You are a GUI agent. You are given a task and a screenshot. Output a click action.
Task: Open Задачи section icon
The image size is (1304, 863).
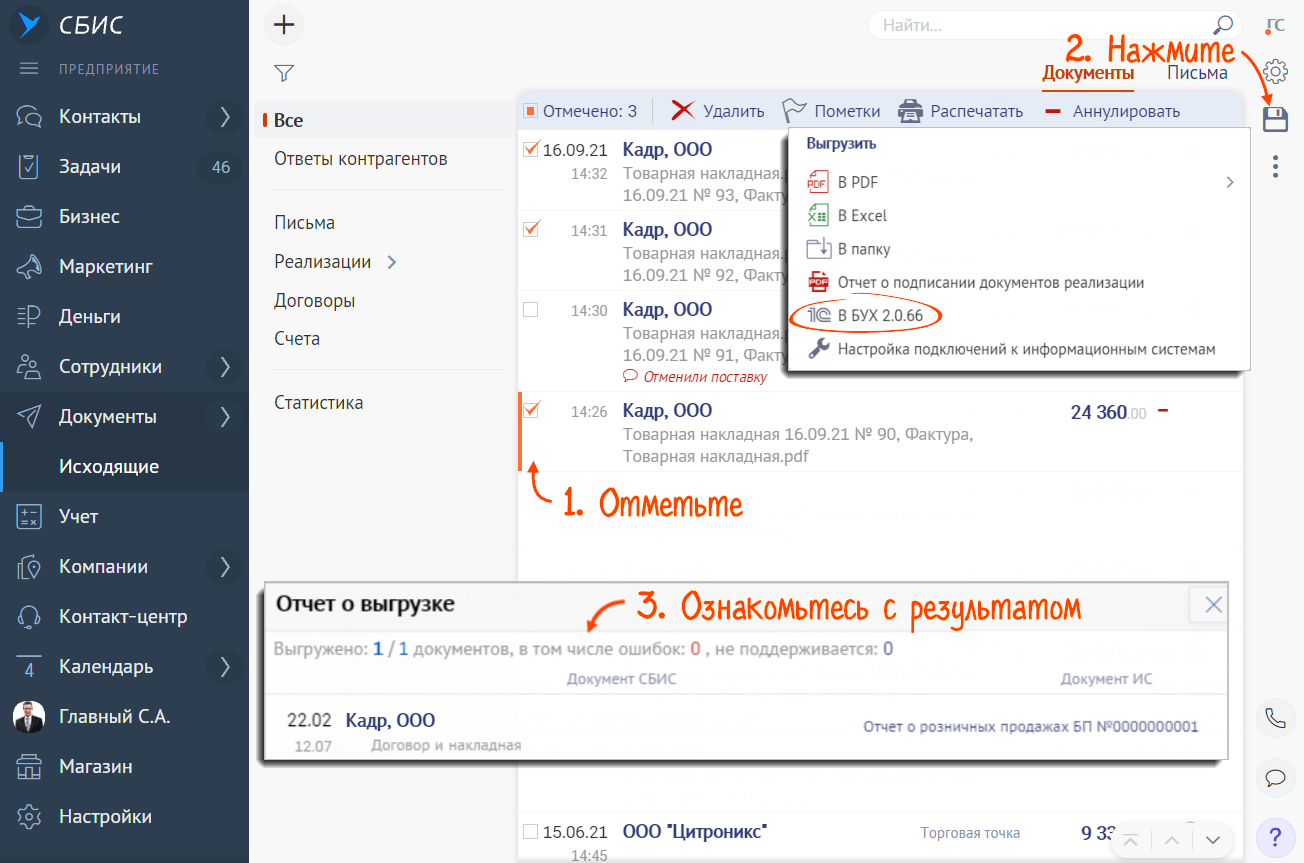tap(29, 167)
